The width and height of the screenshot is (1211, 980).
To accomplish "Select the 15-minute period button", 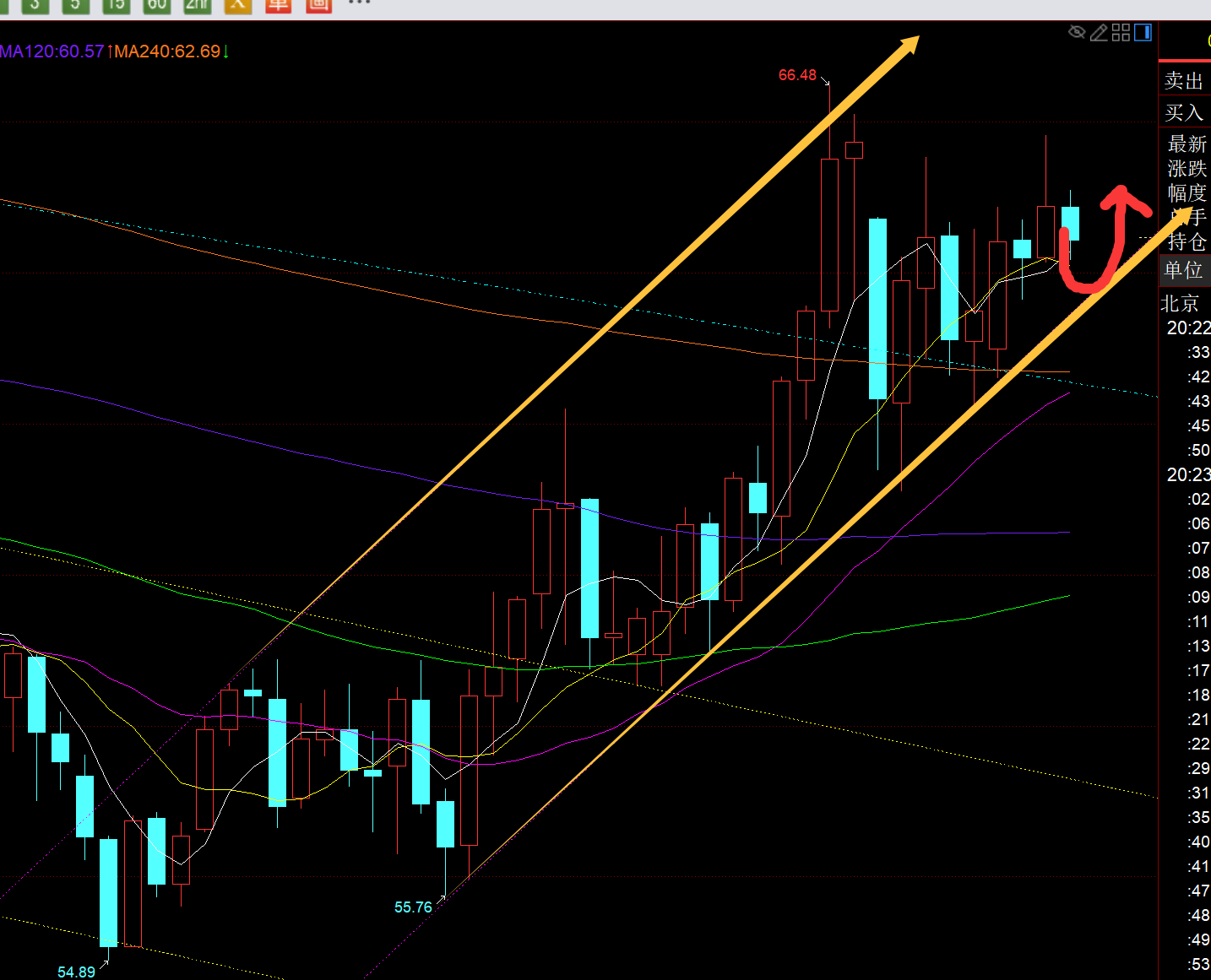I will click(x=116, y=5).
